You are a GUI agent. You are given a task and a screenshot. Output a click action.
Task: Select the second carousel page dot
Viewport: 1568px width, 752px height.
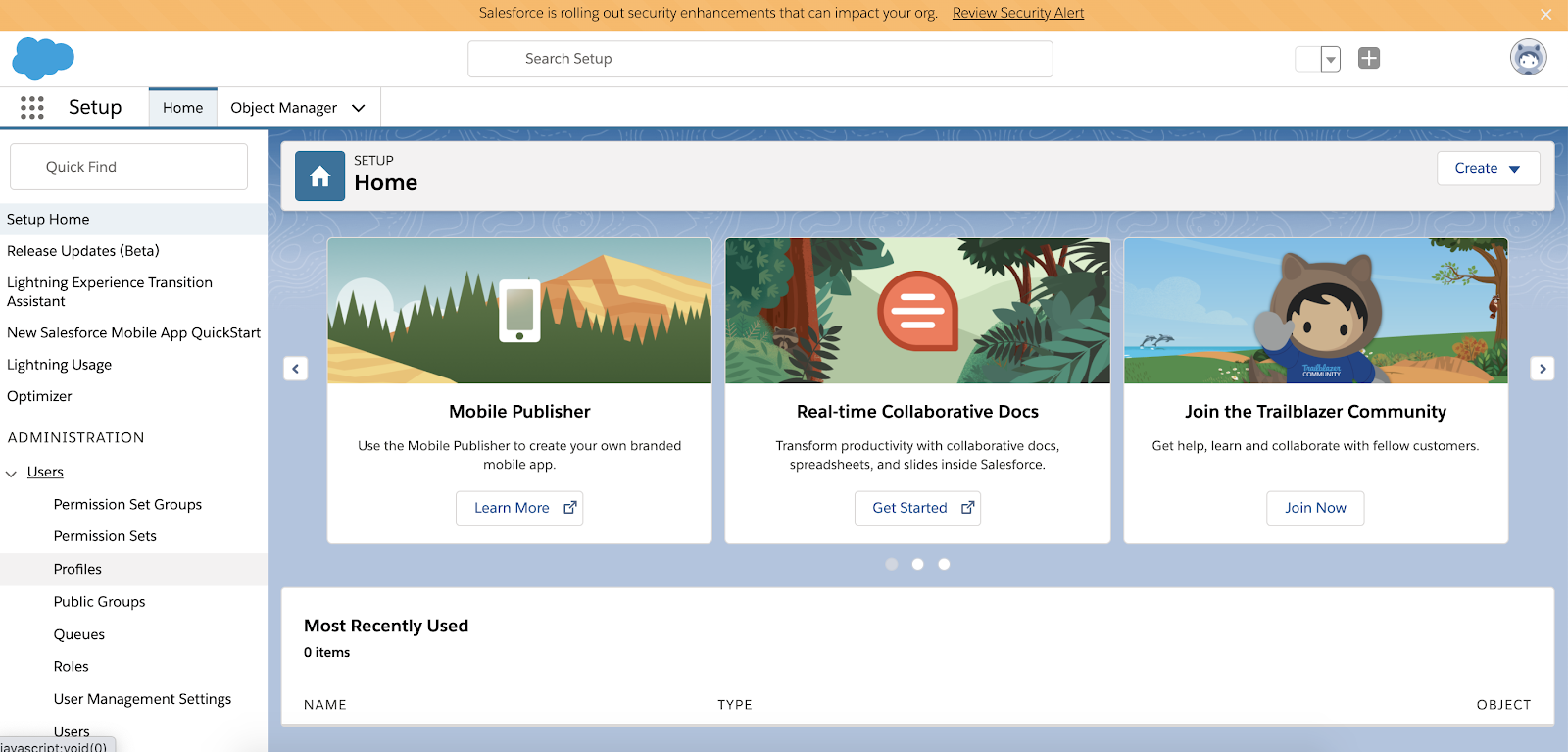point(917,564)
